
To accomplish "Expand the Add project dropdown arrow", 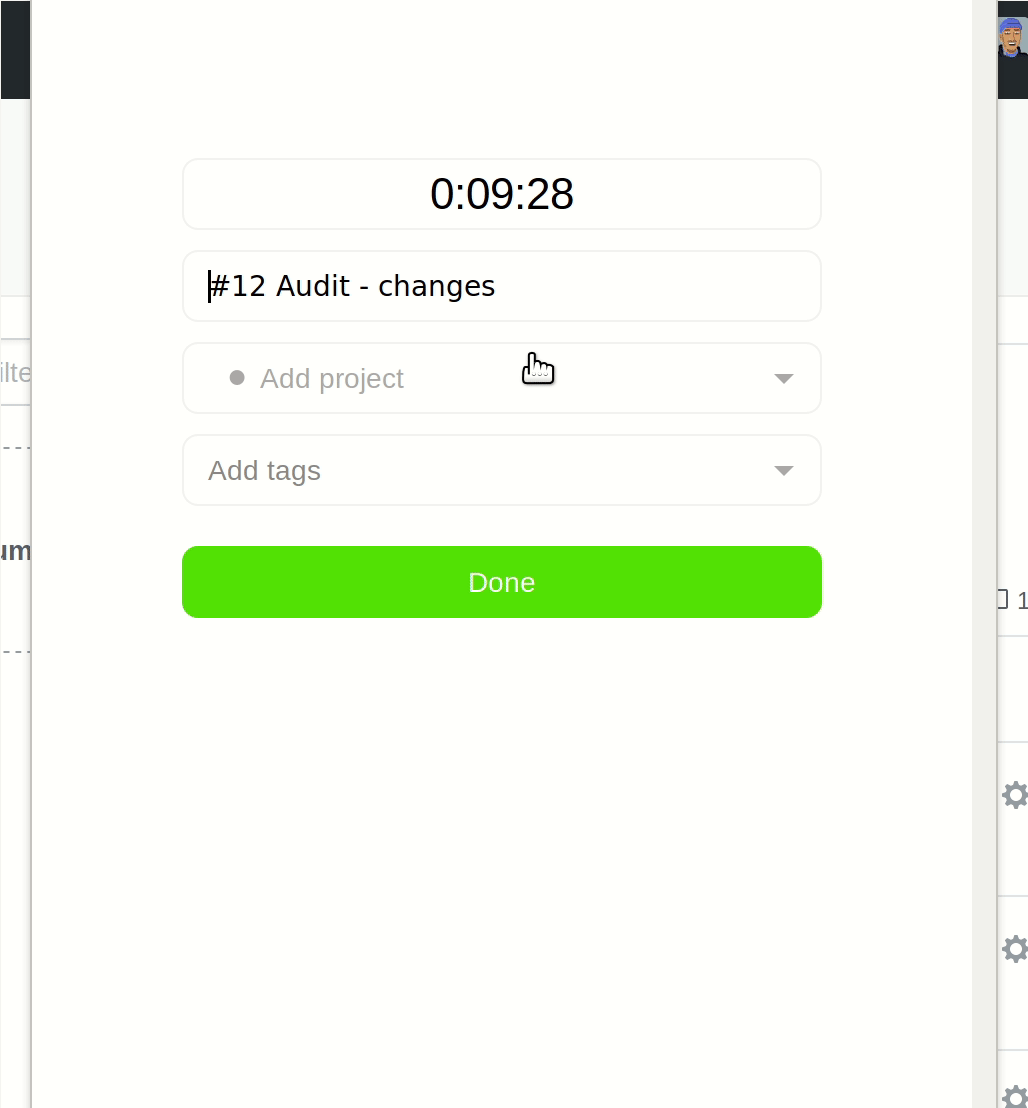I will coord(784,379).
